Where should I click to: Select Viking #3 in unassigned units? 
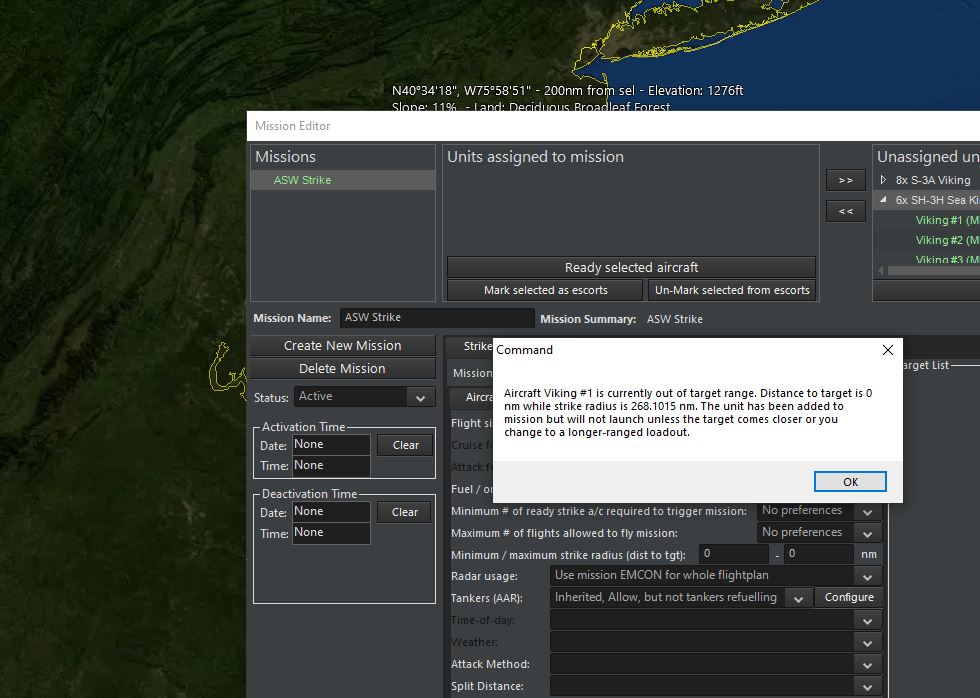click(x=947, y=259)
